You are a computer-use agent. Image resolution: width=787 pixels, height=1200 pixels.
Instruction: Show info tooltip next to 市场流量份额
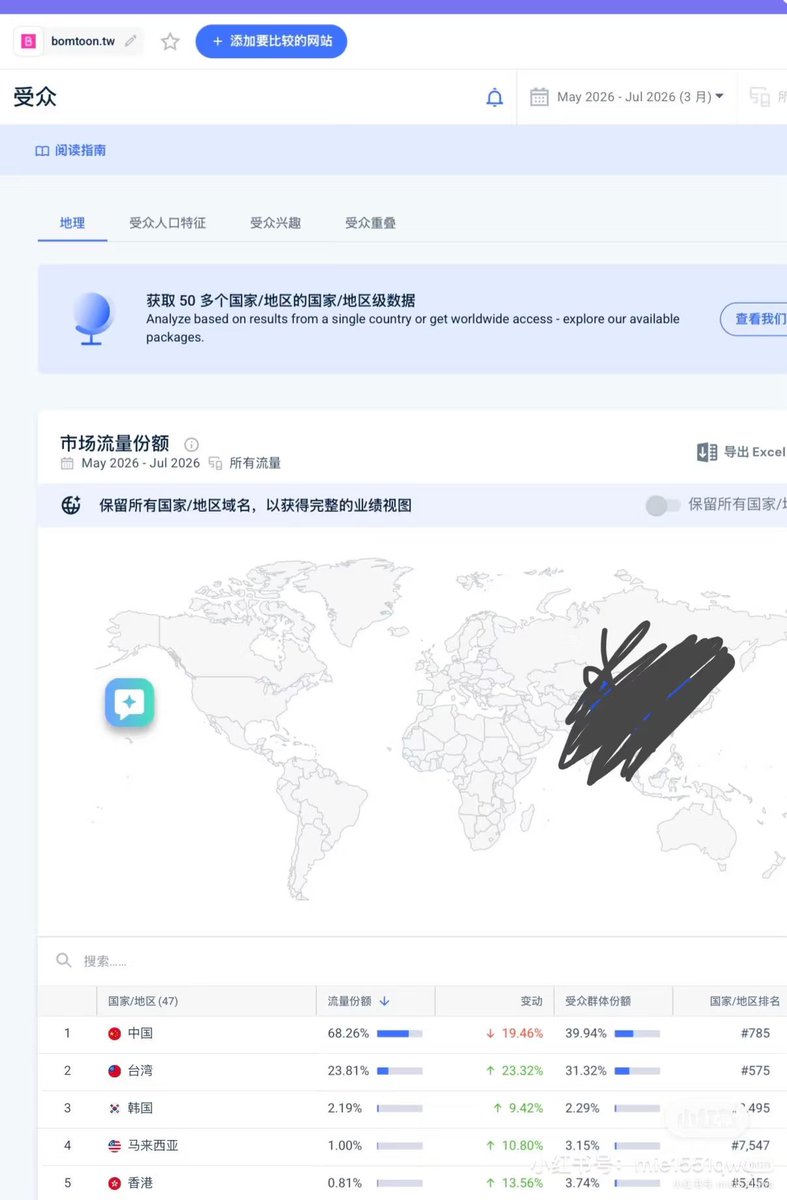[x=191, y=445]
